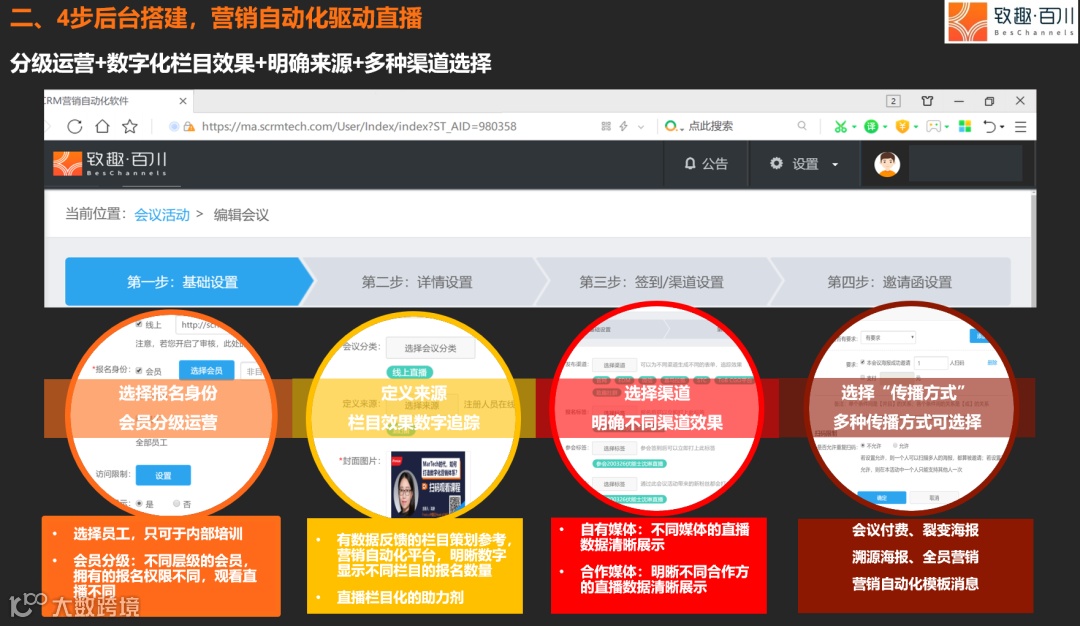Click the 取消 cancel button
Viewport: 1080px width, 626px height.
(x=934, y=497)
